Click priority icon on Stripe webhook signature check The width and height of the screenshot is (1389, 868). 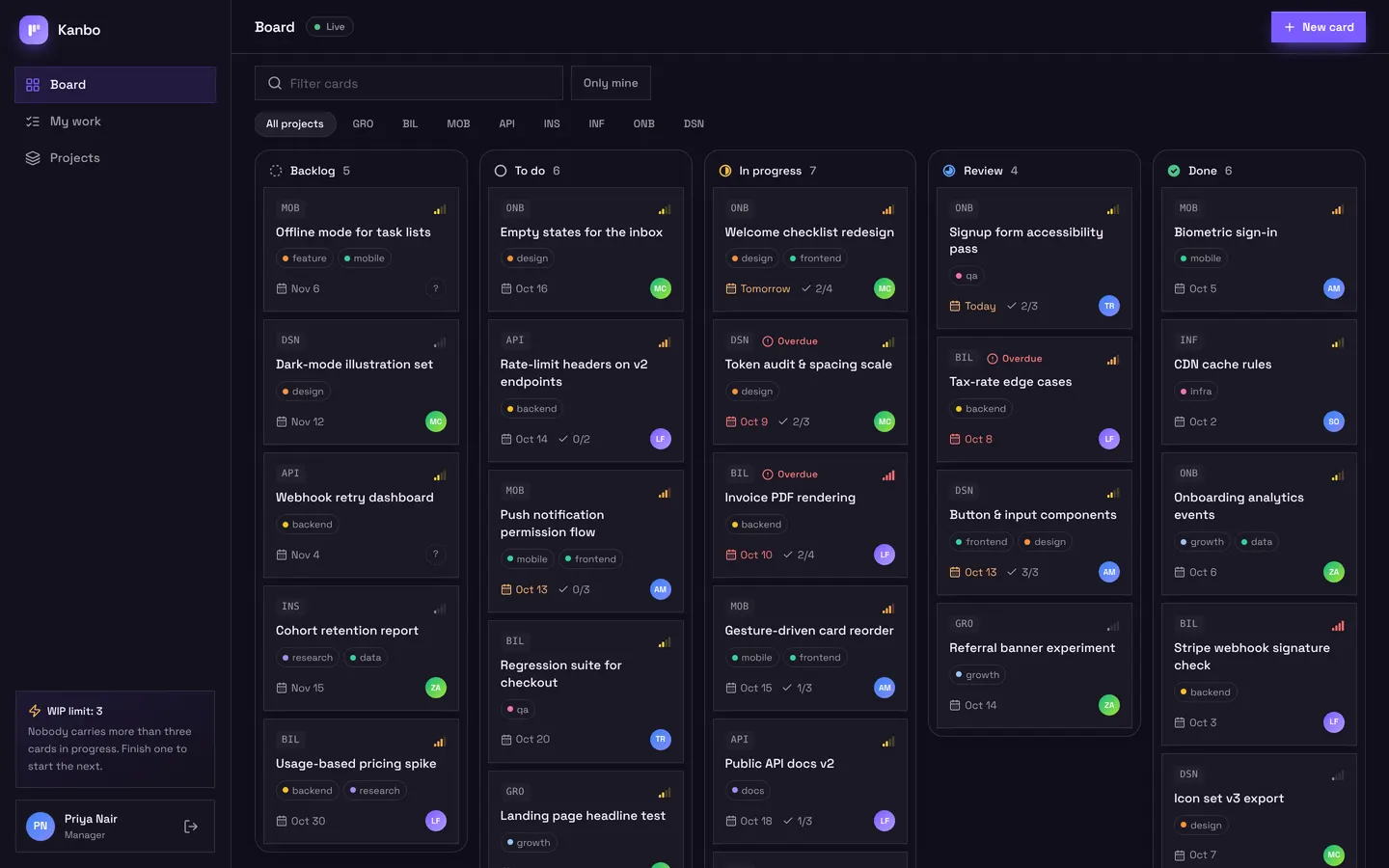(x=1338, y=625)
